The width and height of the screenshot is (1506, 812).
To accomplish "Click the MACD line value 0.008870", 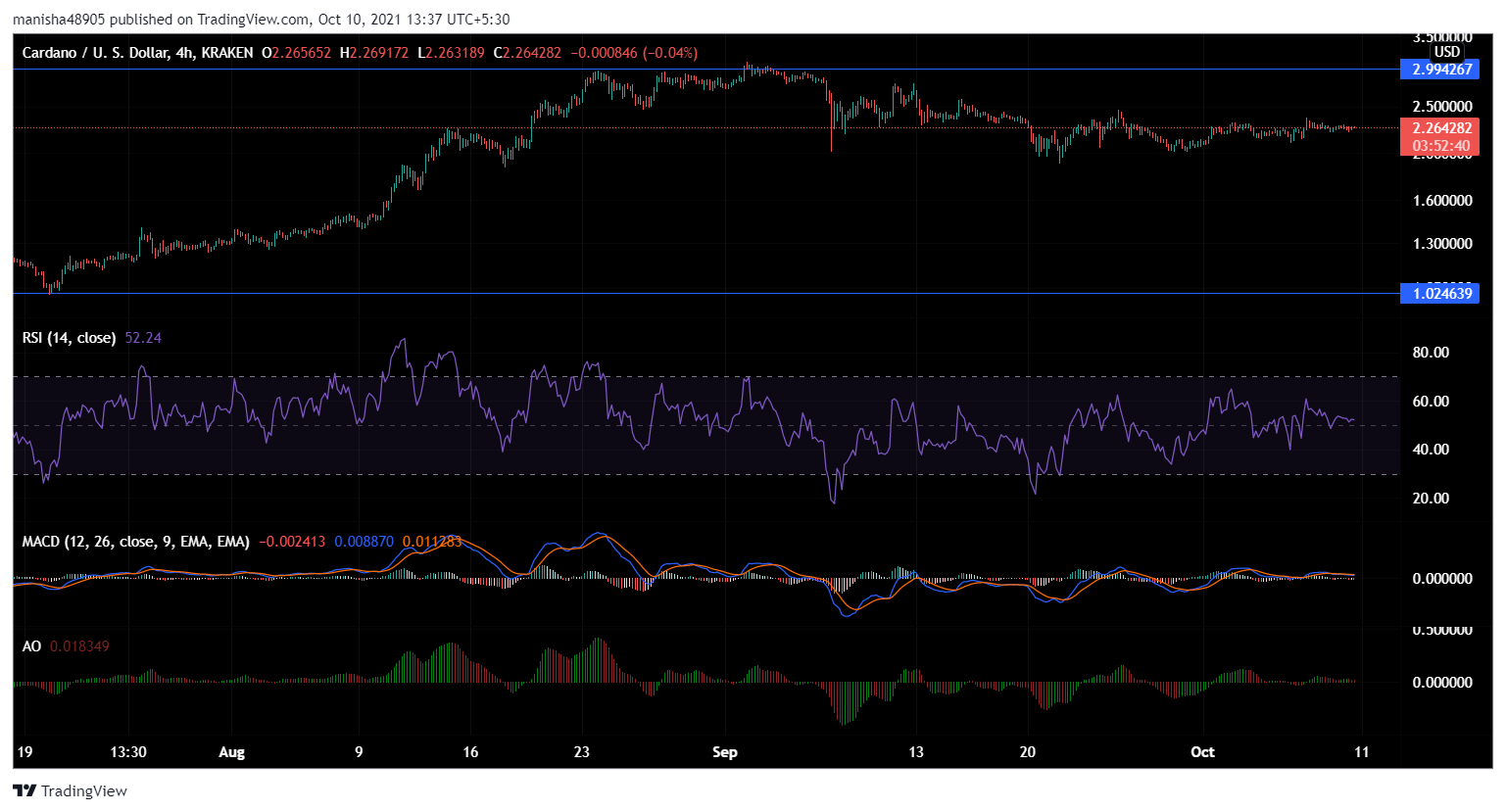I will coord(364,542).
